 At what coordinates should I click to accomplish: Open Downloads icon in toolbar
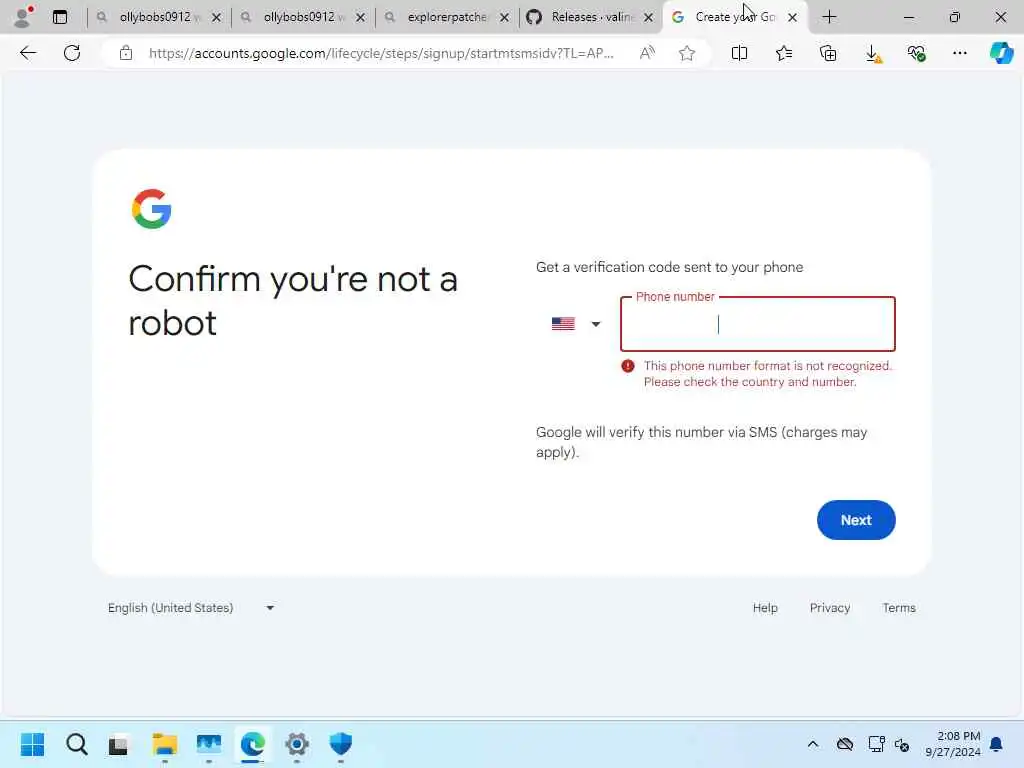[872, 54]
